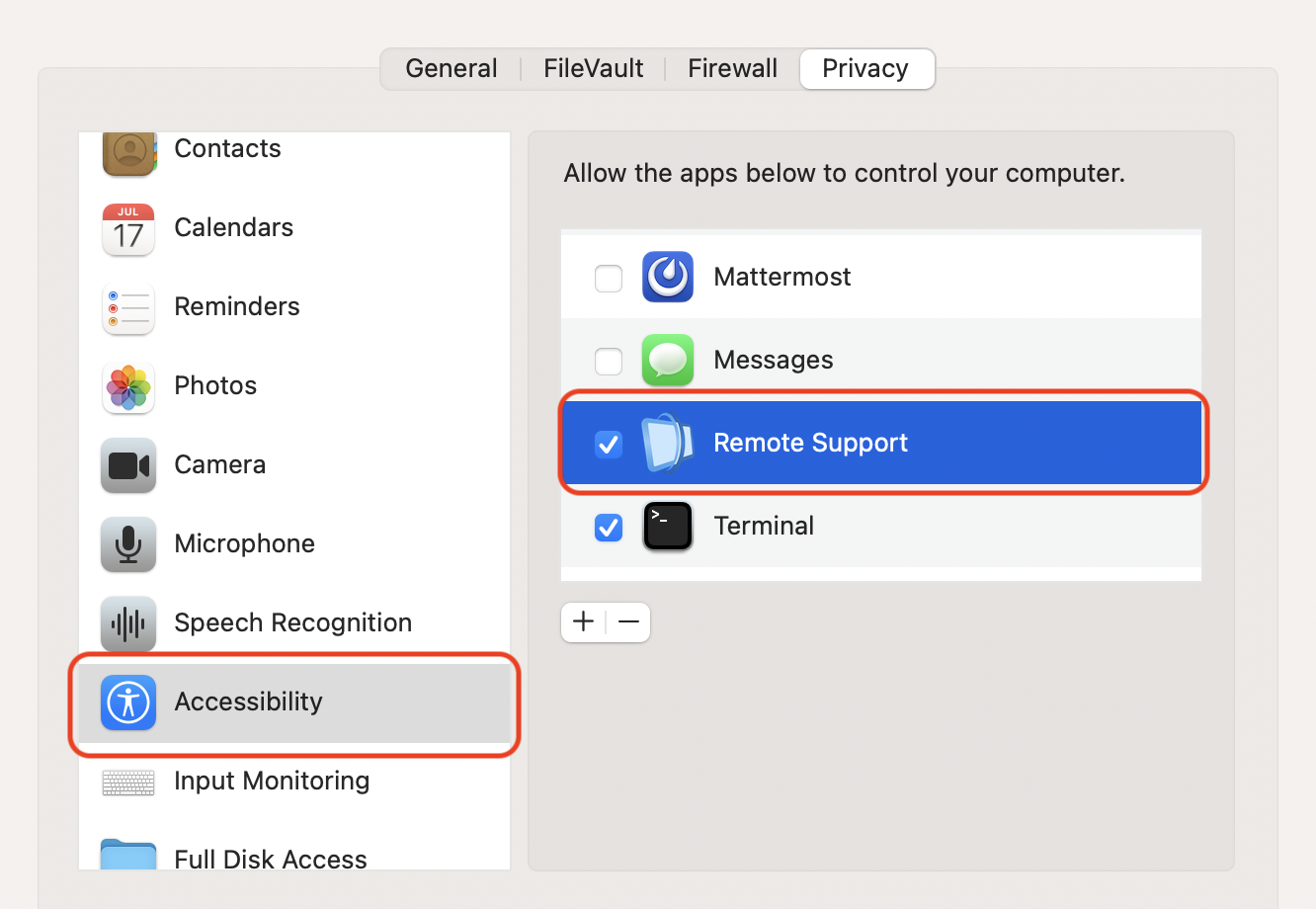The width and height of the screenshot is (1316, 909).
Task: Open the Camera privacy icon
Action: [x=128, y=465]
